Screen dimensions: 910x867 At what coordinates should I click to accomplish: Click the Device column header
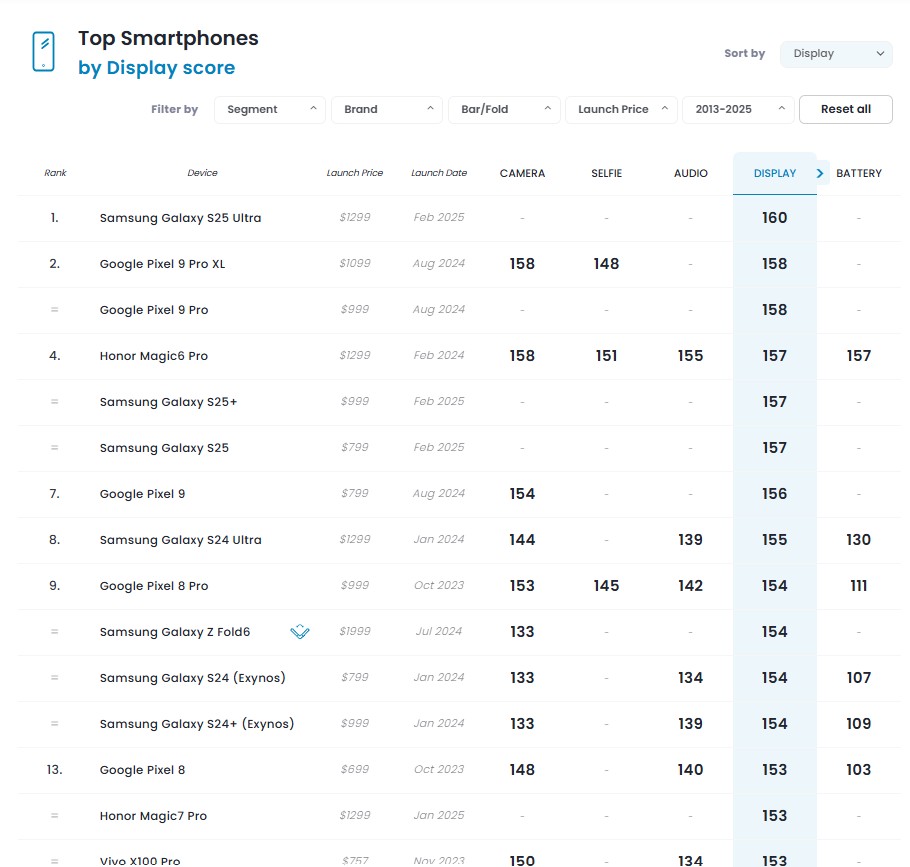(202, 173)
